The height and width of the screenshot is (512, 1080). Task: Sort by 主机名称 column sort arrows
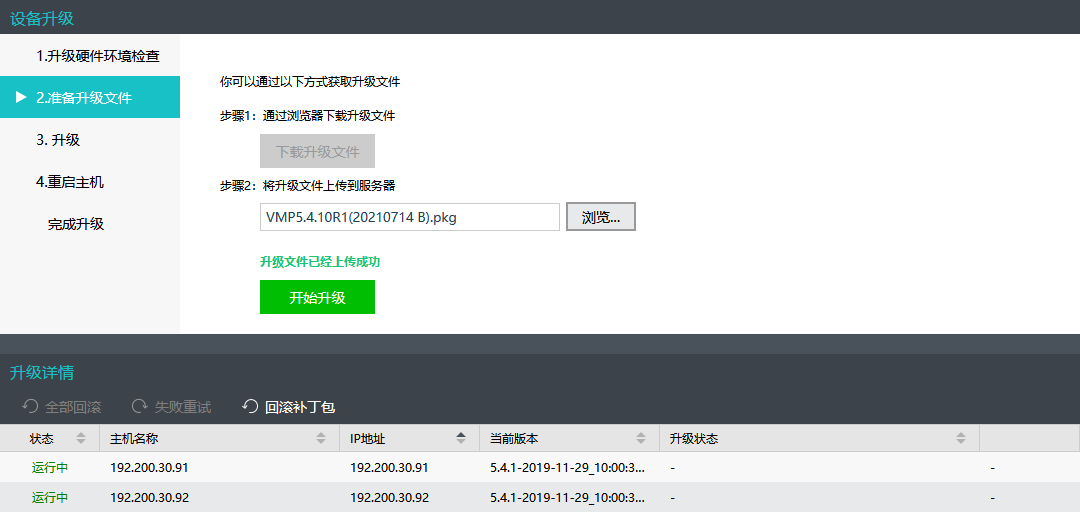coord(321,439)
